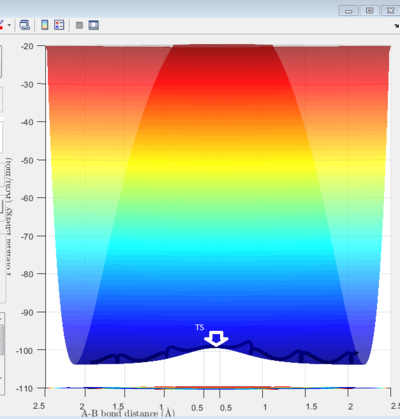Select the Brush data tool
400x419 pixels.
[1, 25]
